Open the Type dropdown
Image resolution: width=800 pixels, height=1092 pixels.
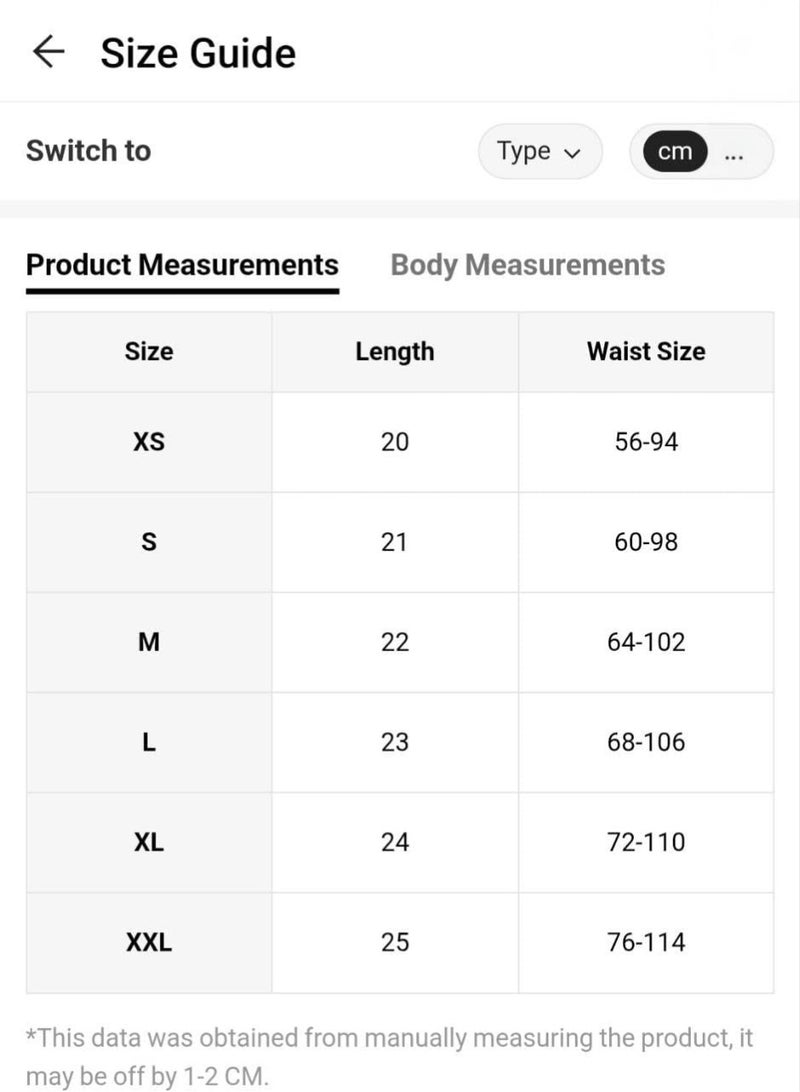(540, 151)
